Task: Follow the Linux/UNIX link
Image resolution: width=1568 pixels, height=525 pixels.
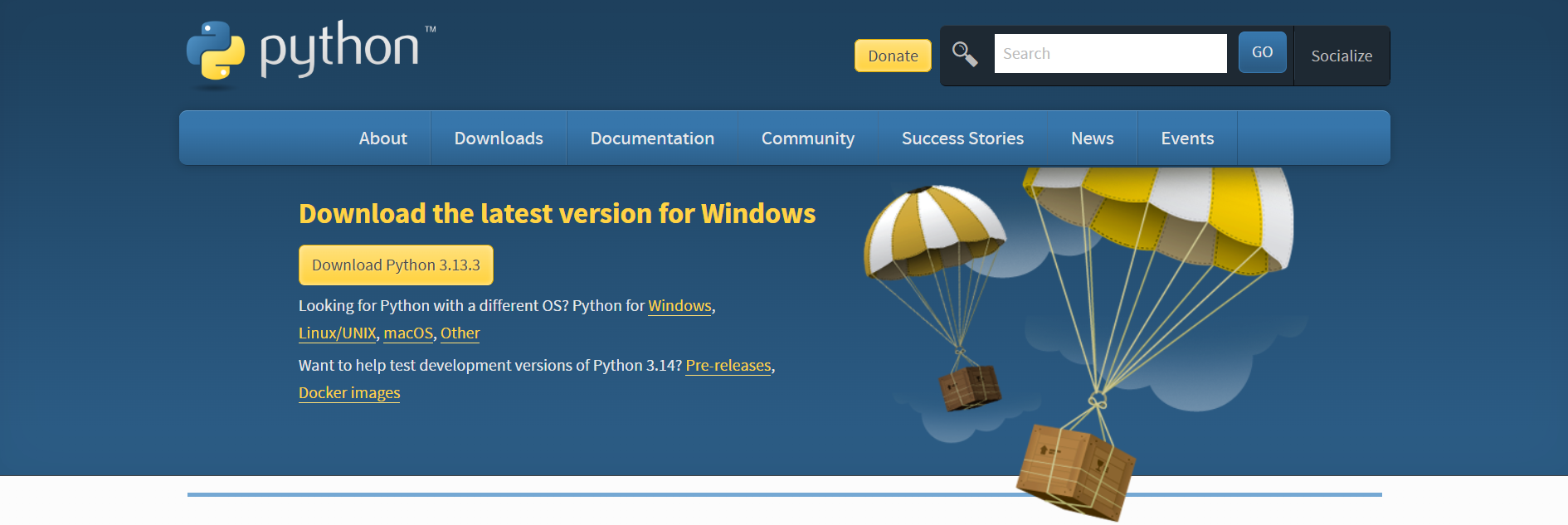Action: [x=338, y=333]
